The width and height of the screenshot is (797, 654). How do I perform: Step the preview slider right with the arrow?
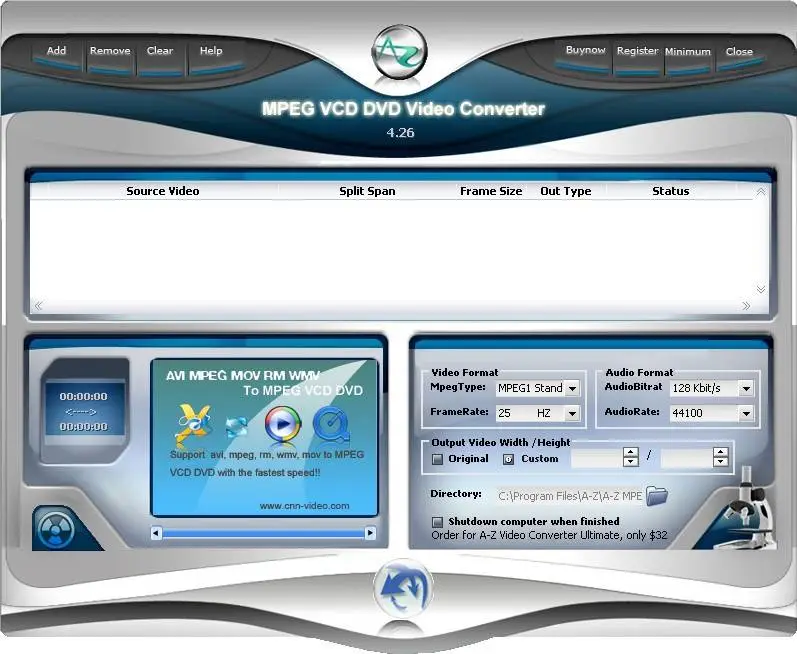click(x=371, y=533)
